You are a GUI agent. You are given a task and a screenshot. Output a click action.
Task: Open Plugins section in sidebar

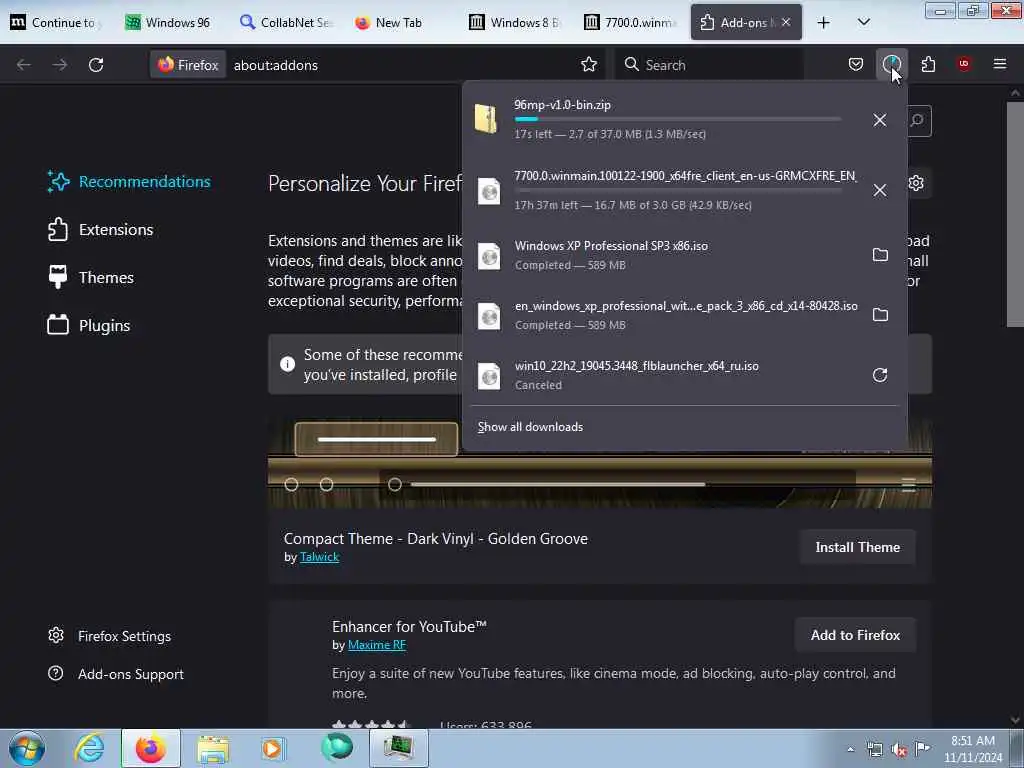tap(89, 325)
